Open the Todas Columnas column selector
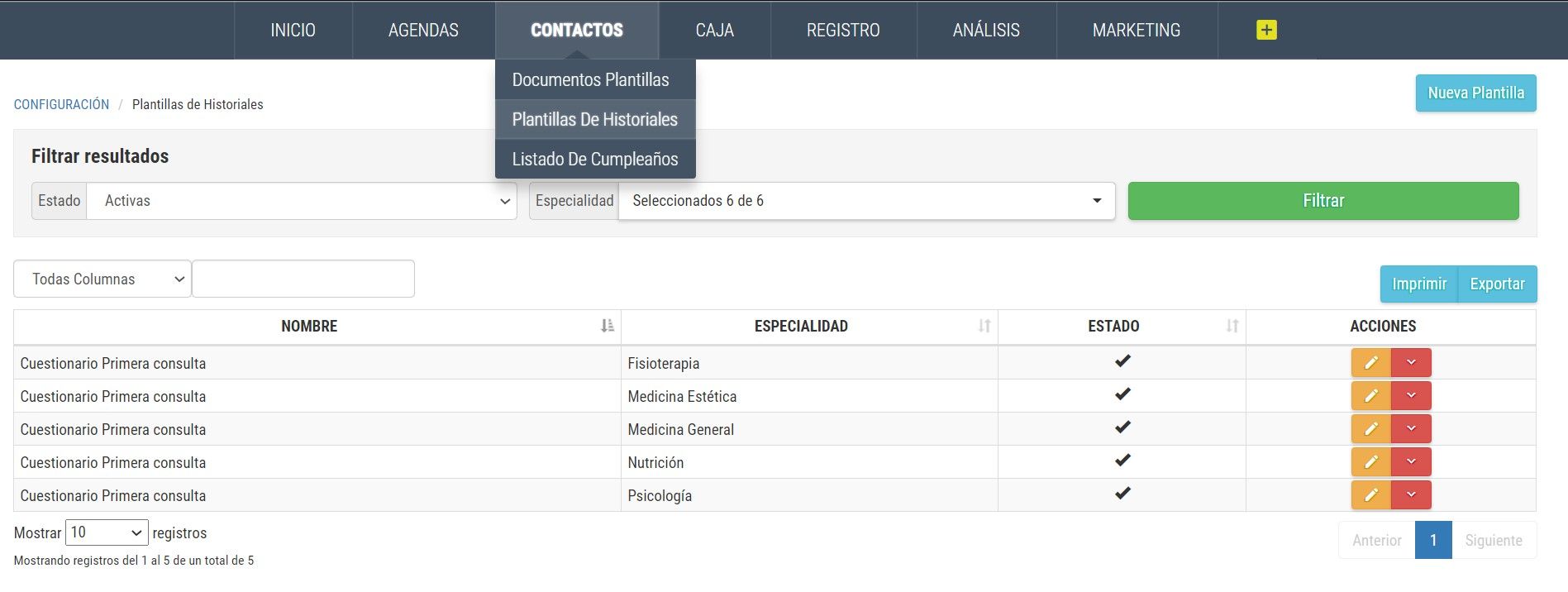1568x592 pixels. [102, 279]
